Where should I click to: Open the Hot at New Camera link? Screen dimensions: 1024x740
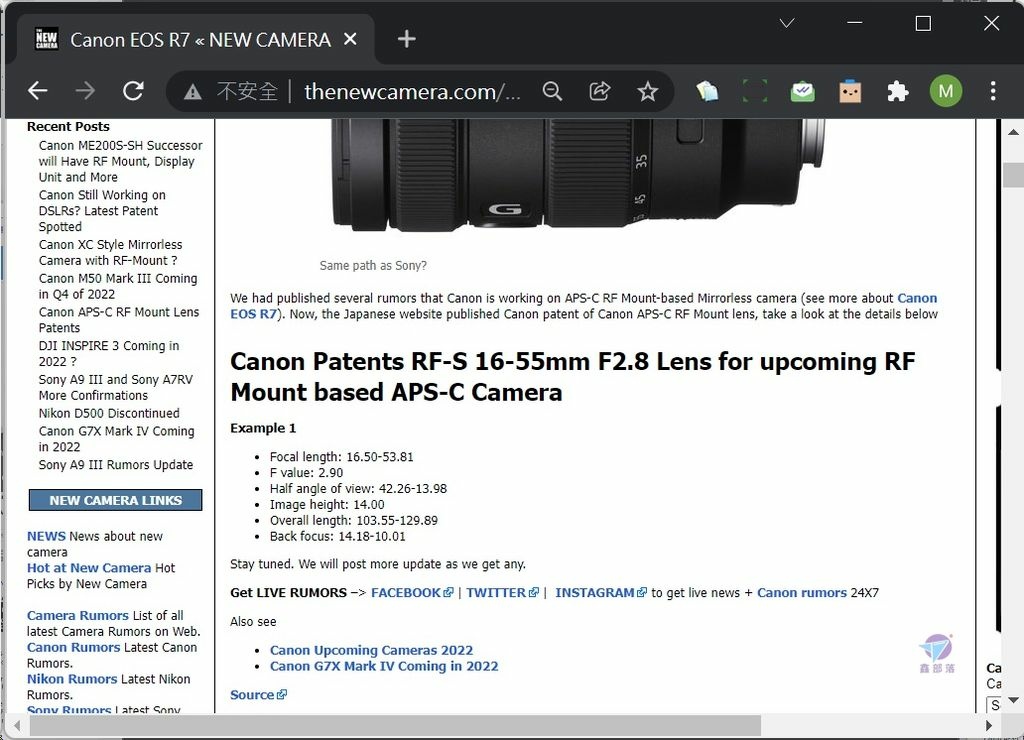89,568
